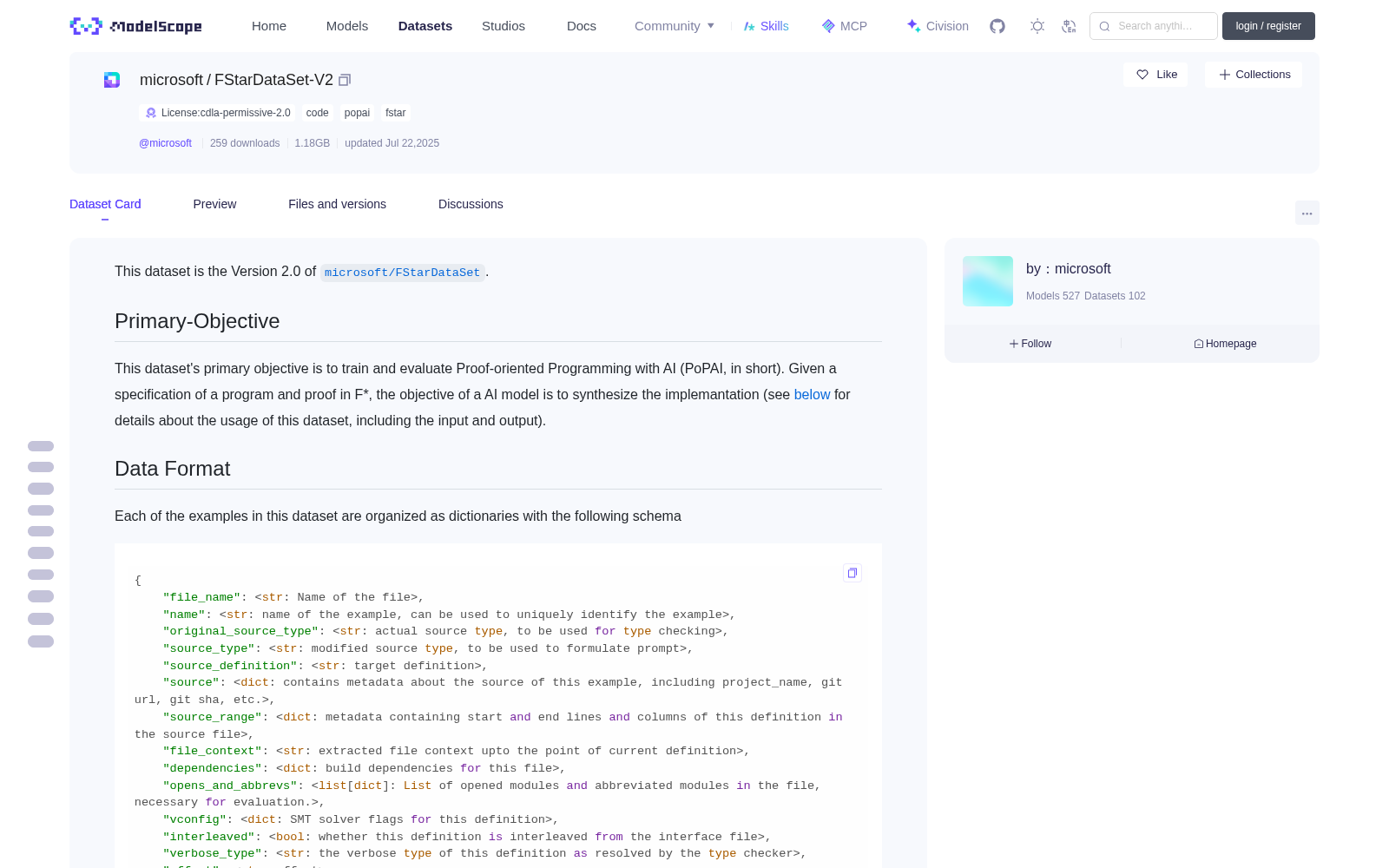The height and width of the screenshot is (868, 1389).
Task: Click the 'popai' tag
Action: (357, 113)
